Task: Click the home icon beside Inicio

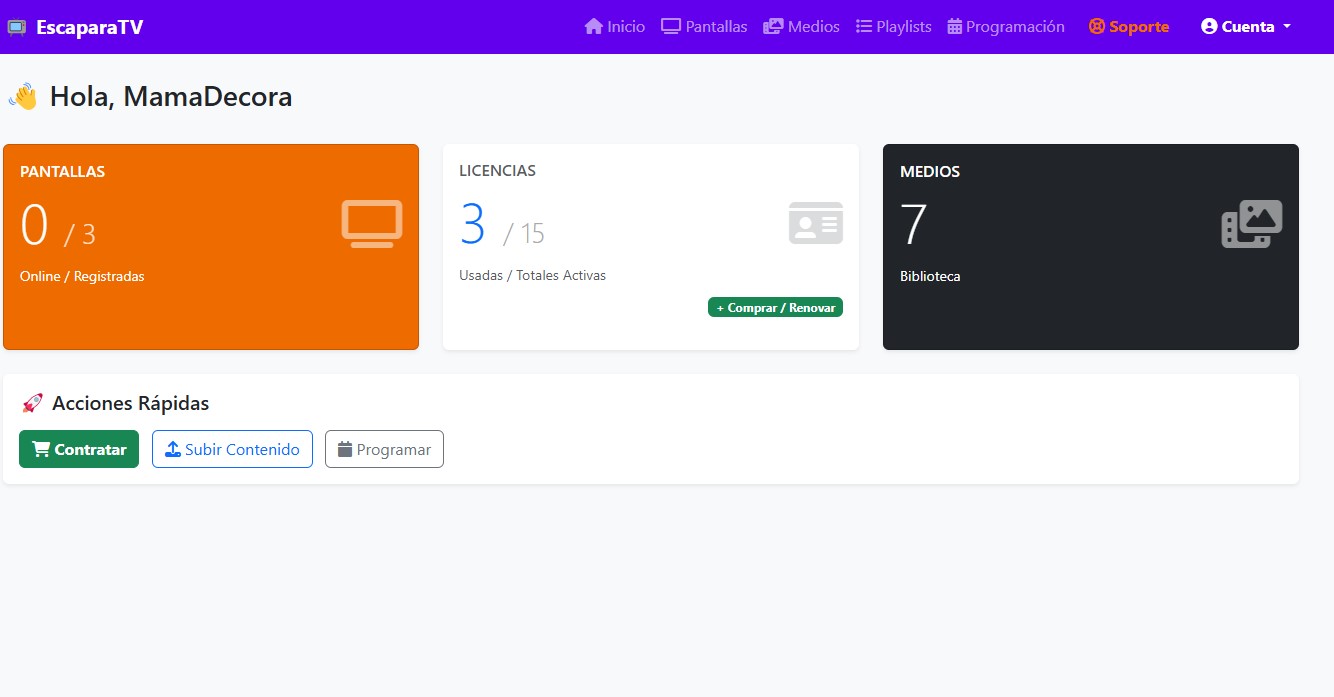Action: tap(594, 27)
